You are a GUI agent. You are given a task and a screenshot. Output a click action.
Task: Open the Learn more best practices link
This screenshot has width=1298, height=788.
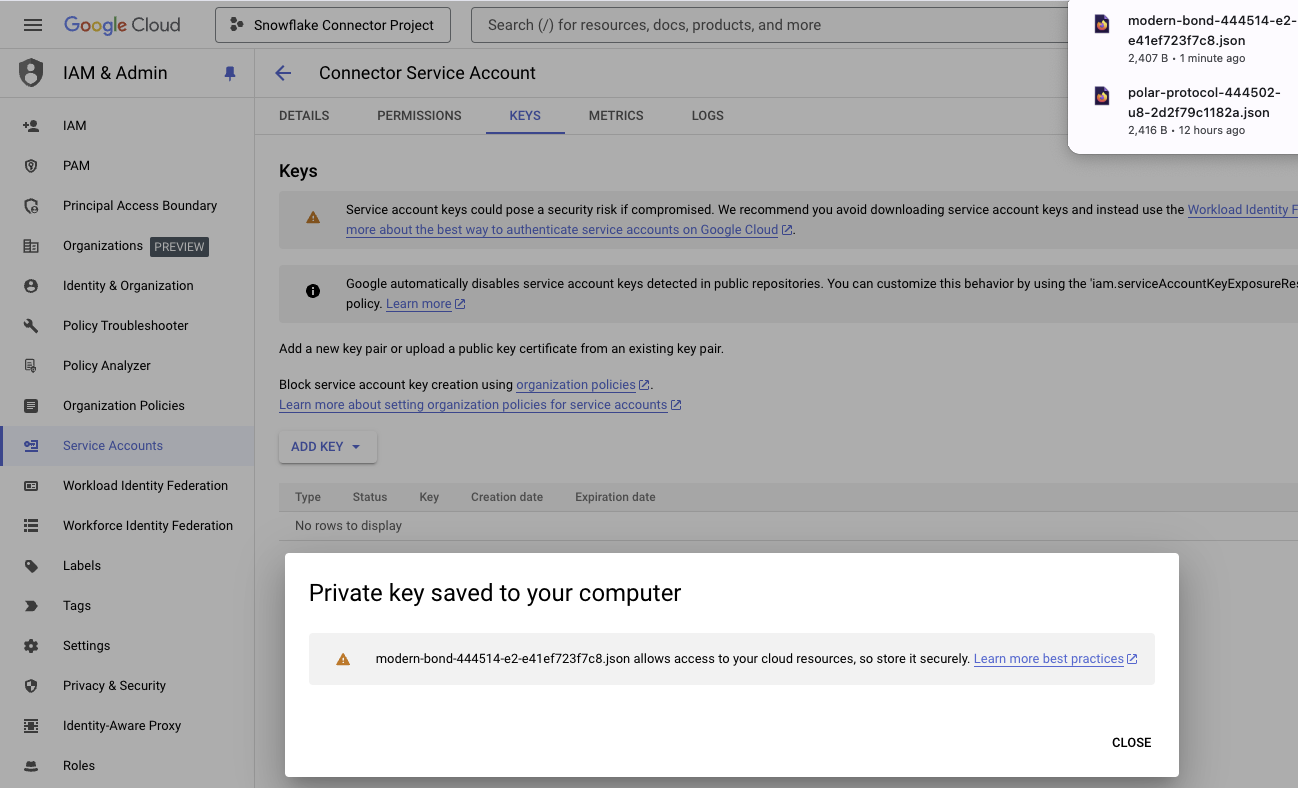(x=1048, y=658)
